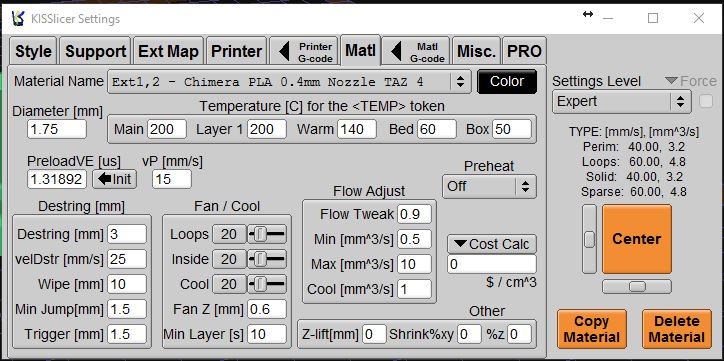Click the PreloadVE [us] field
This screenshot has height=361, width=724.
(x=57, y=179)
